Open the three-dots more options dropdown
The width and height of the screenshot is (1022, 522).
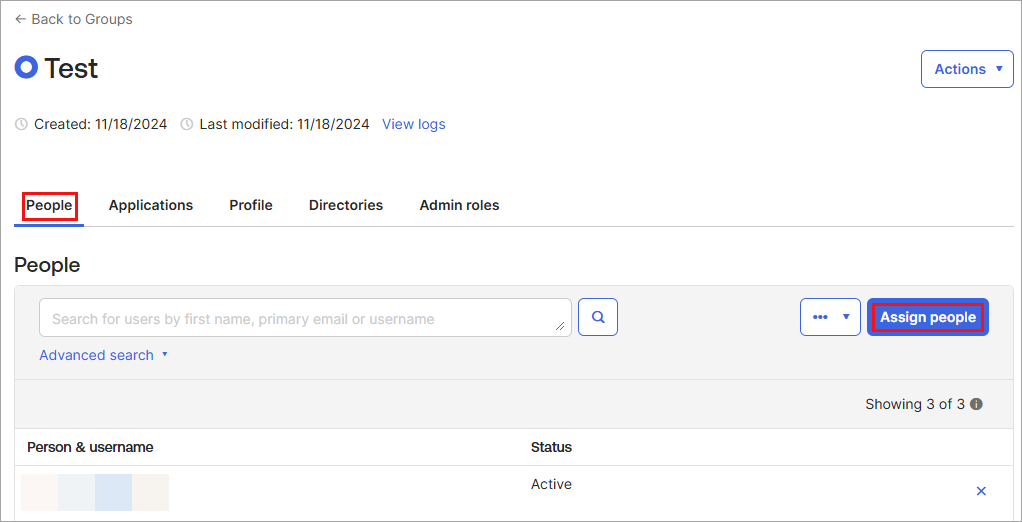(830, 317)
